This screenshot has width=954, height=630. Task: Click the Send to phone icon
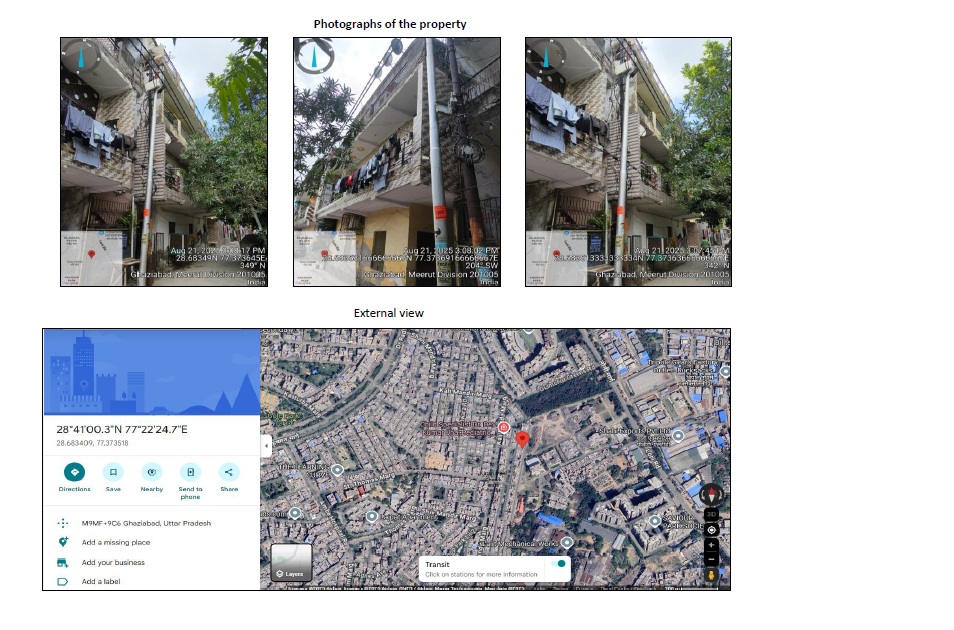click(190, 472)
